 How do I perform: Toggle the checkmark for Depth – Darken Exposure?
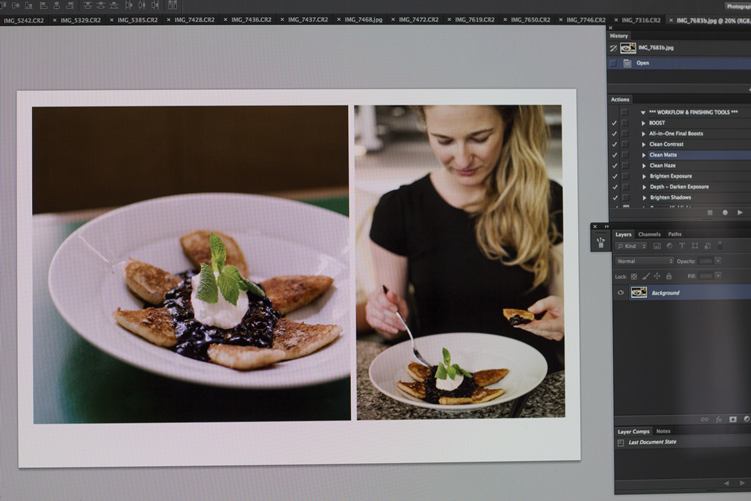(615, 187)
